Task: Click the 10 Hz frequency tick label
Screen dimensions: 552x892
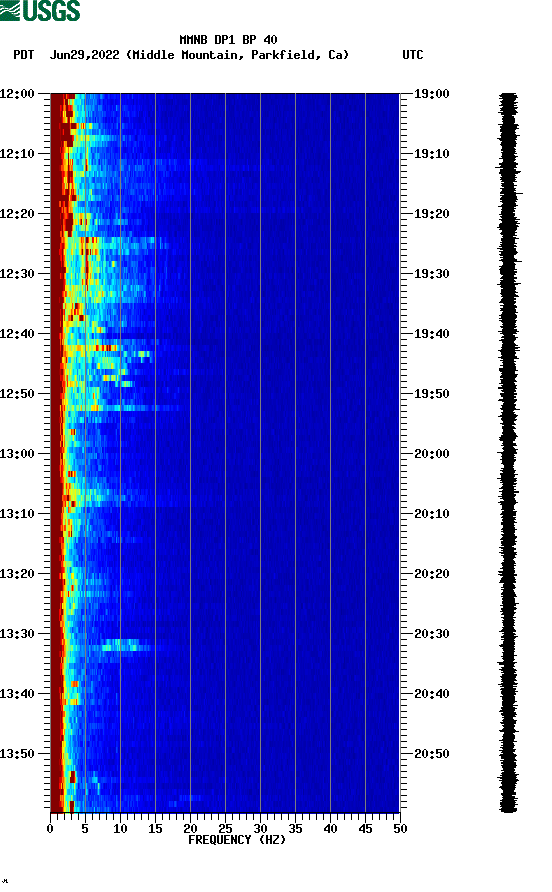Action: (x=120, y=829)
